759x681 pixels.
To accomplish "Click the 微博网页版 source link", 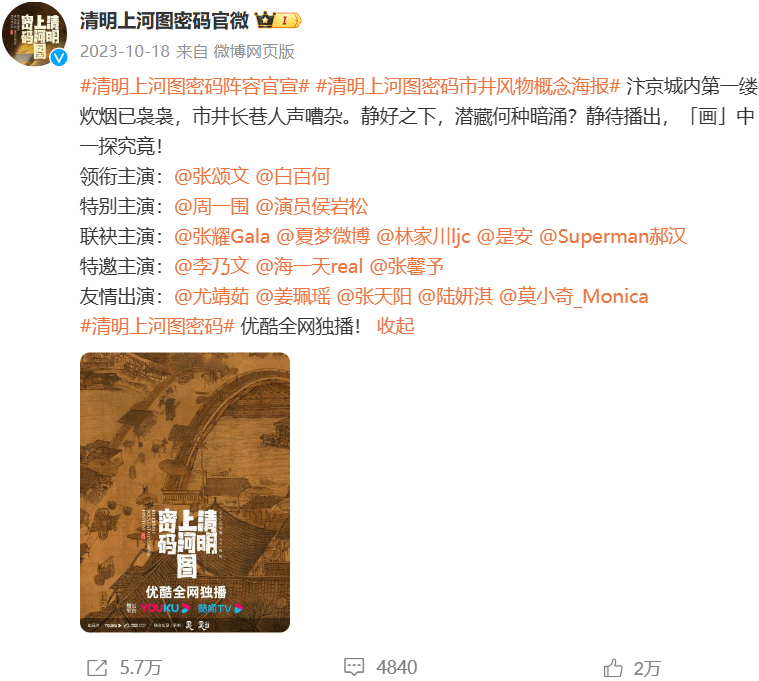I will pyautogui.click(x=254, y=51).
